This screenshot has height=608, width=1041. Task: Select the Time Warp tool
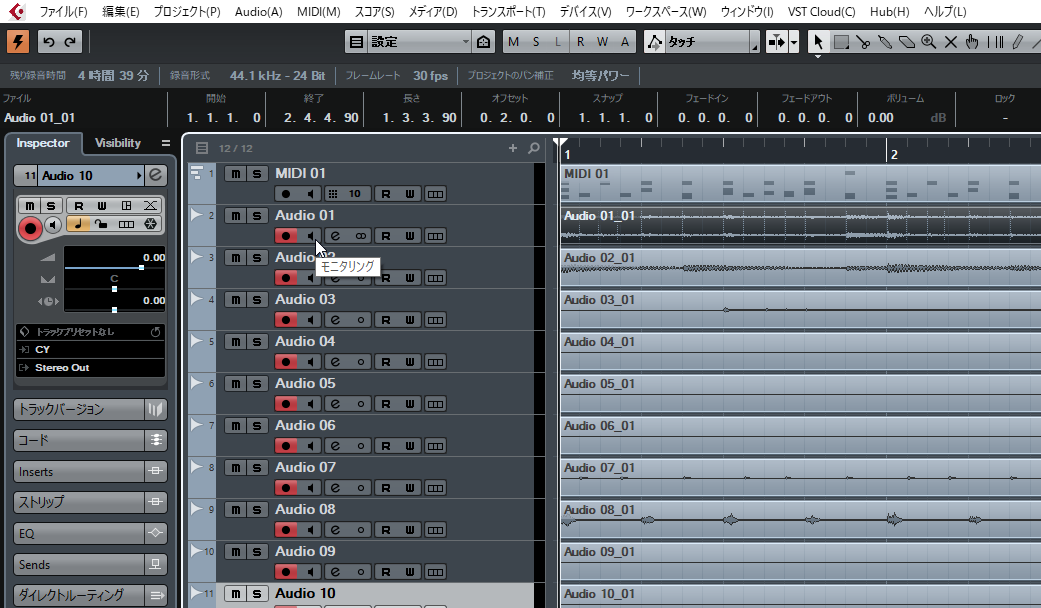tap(995, 42)
